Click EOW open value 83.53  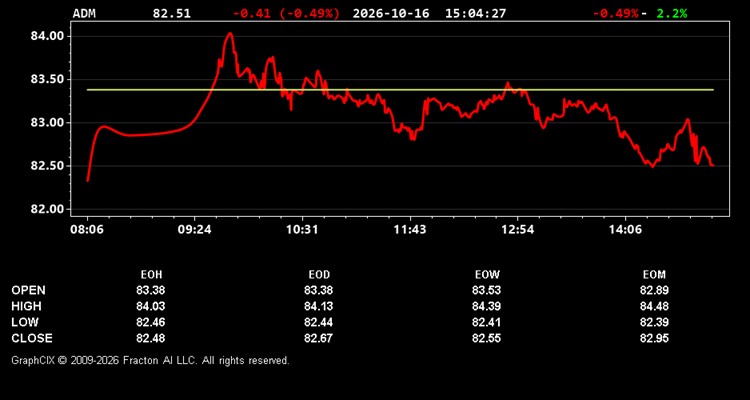click(x=486, y=290)
